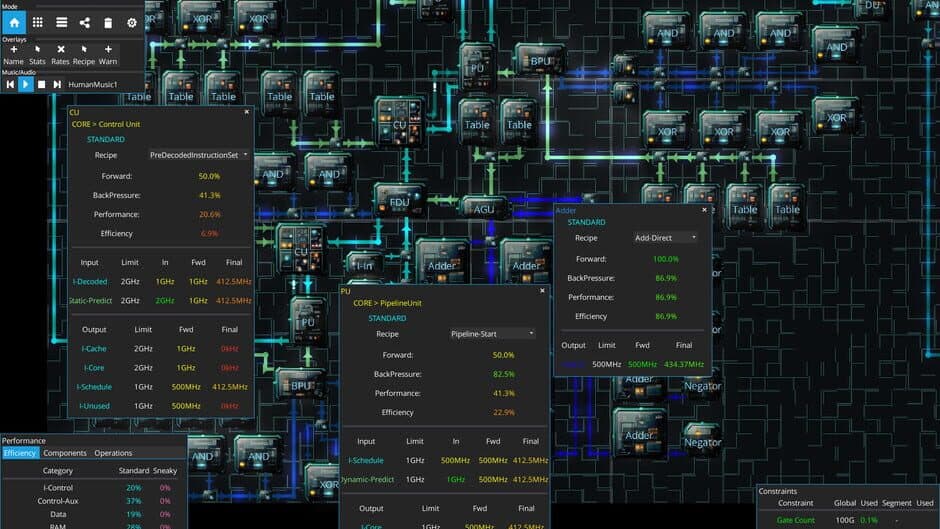Switch to the Operations tab
The width and height of the screenshot is (940, 529).
(x=113, y=453)
